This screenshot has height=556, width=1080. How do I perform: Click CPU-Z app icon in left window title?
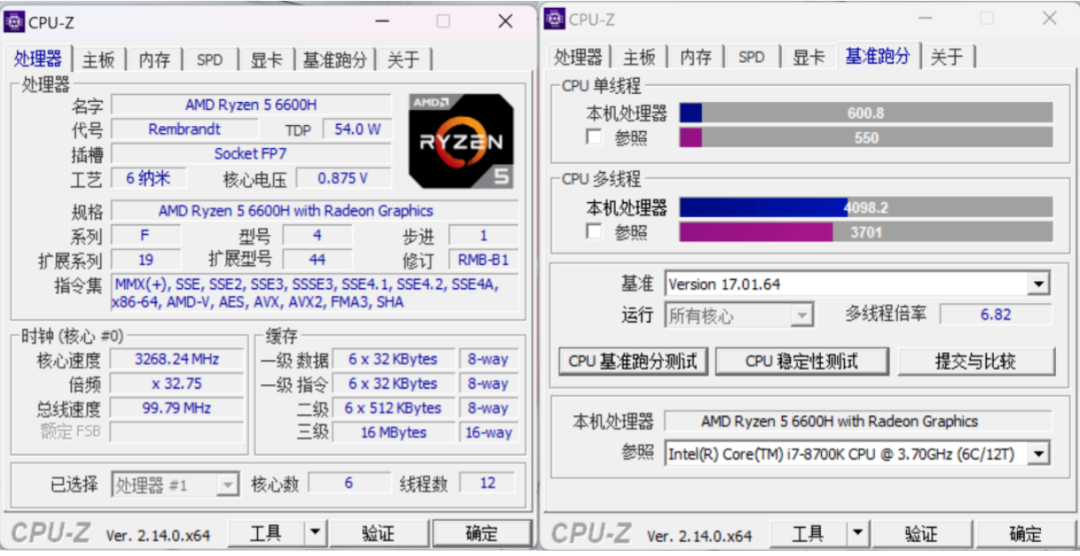click(x=14, y=21)
